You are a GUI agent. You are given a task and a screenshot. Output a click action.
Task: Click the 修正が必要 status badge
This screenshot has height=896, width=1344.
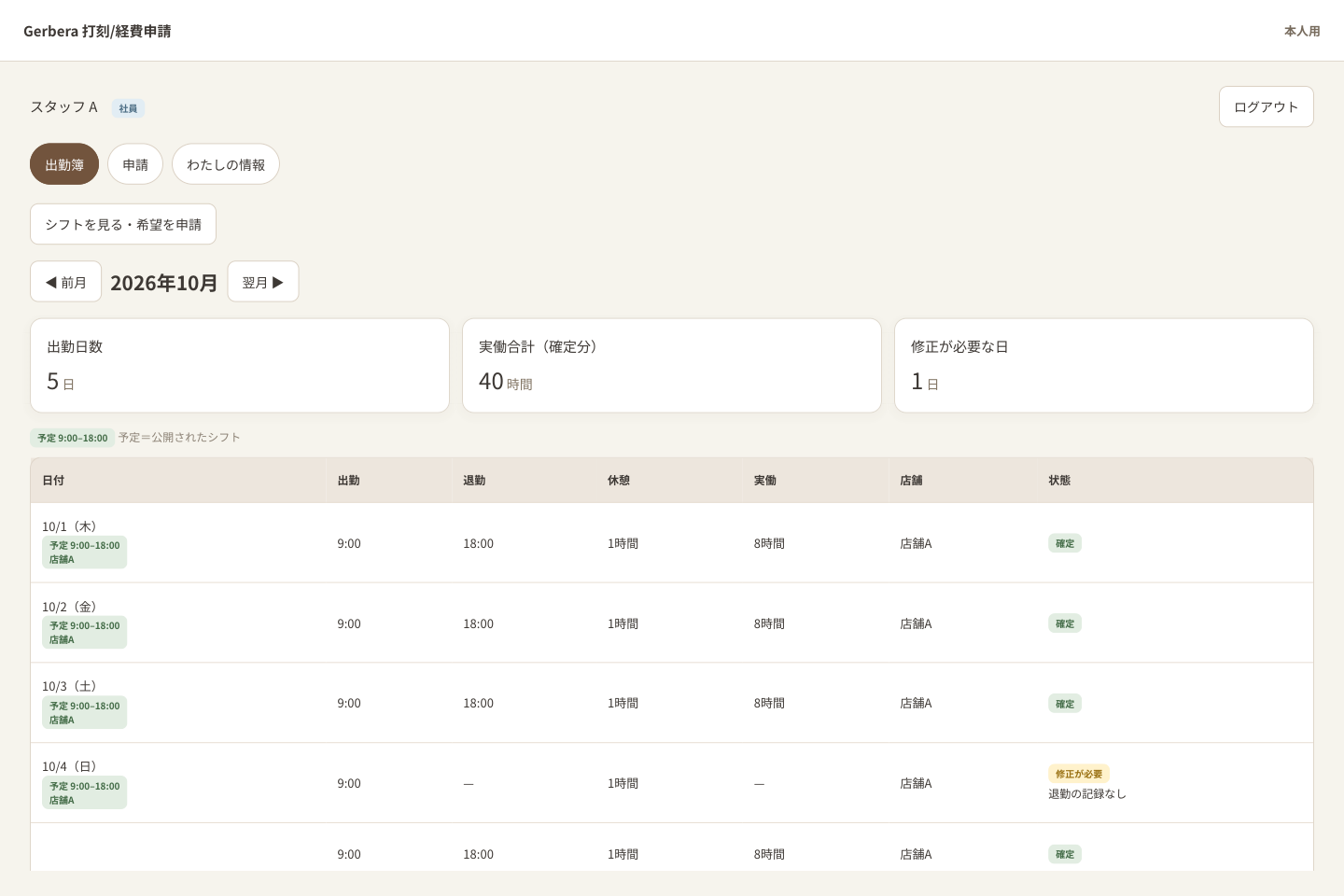pyautogui.click(x=1079, y=774)
